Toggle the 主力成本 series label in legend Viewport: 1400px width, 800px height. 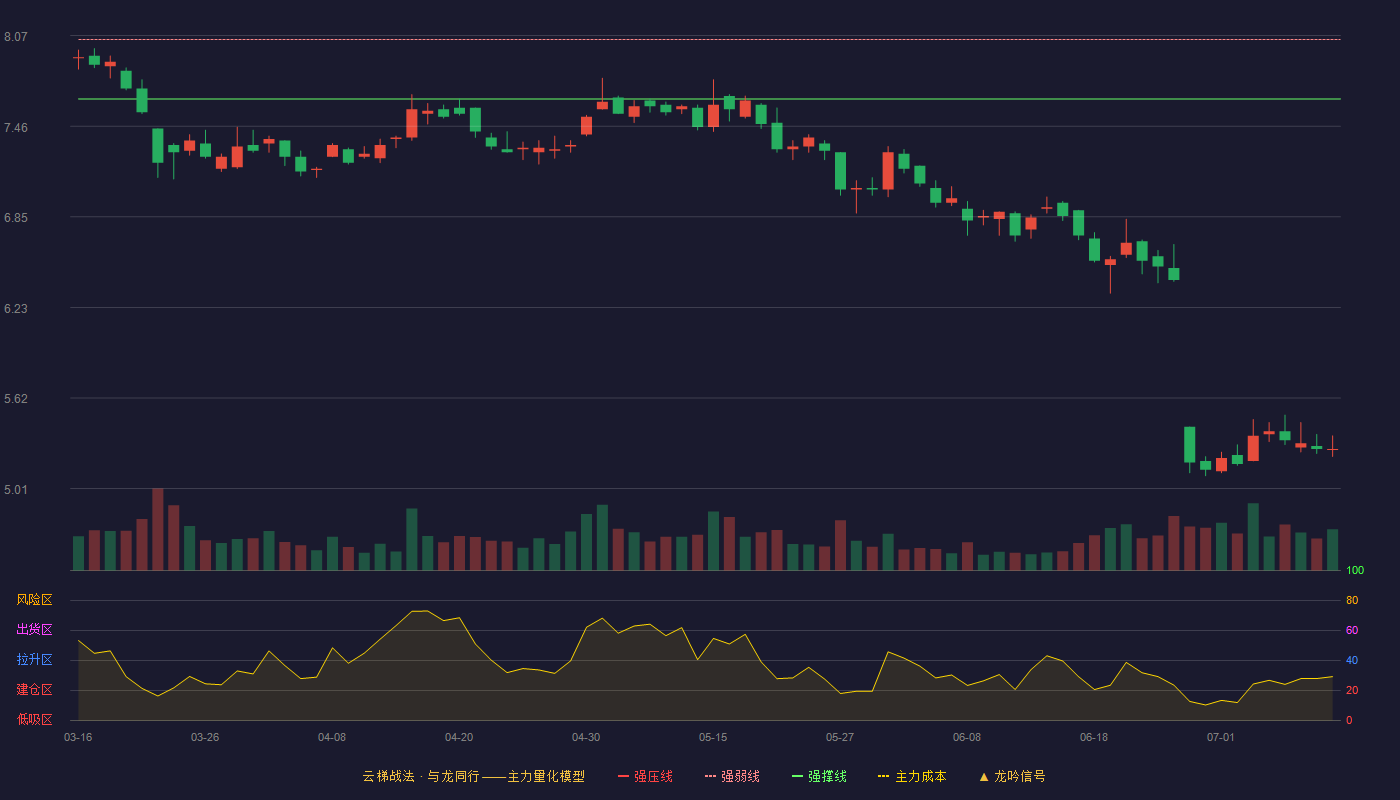920,776
